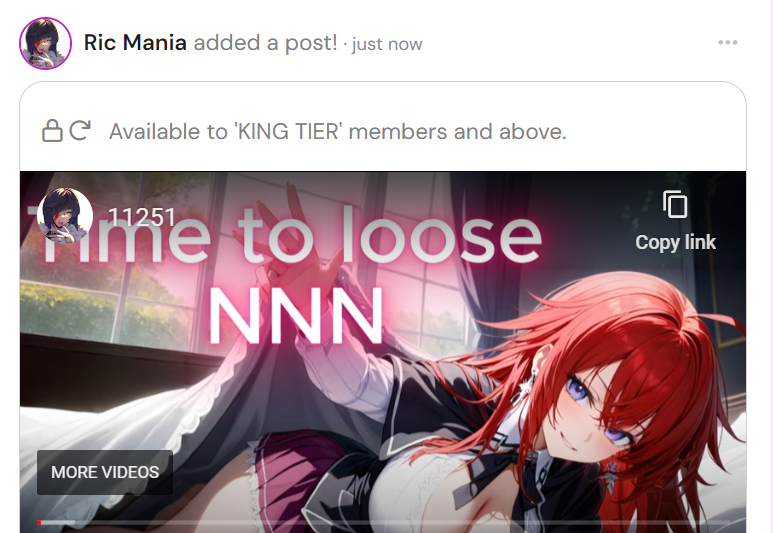The width and height of the screenshot is (773, 533).
Task: Open the video title '11251'
Action: click(141, 217)
